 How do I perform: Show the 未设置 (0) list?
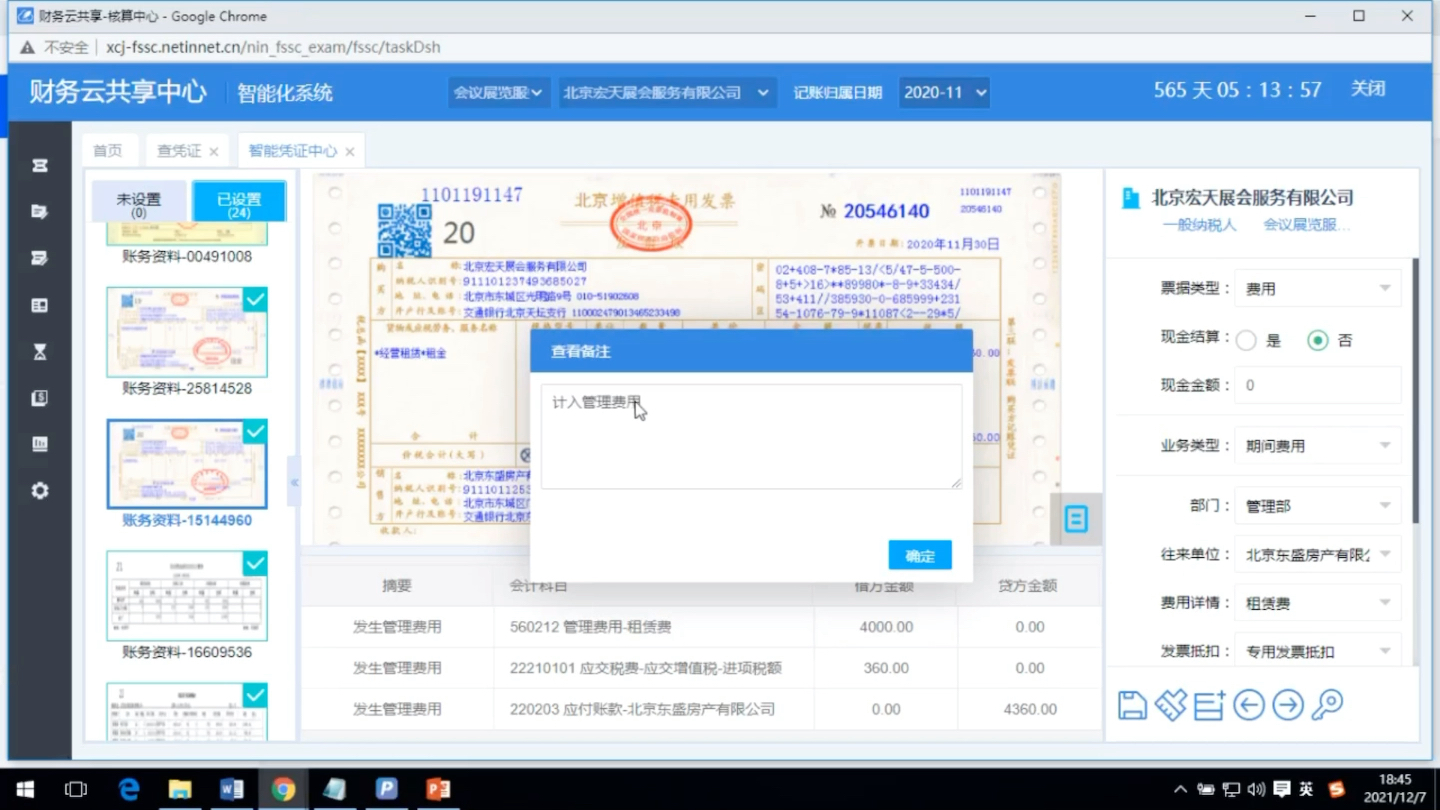point(139,202)
